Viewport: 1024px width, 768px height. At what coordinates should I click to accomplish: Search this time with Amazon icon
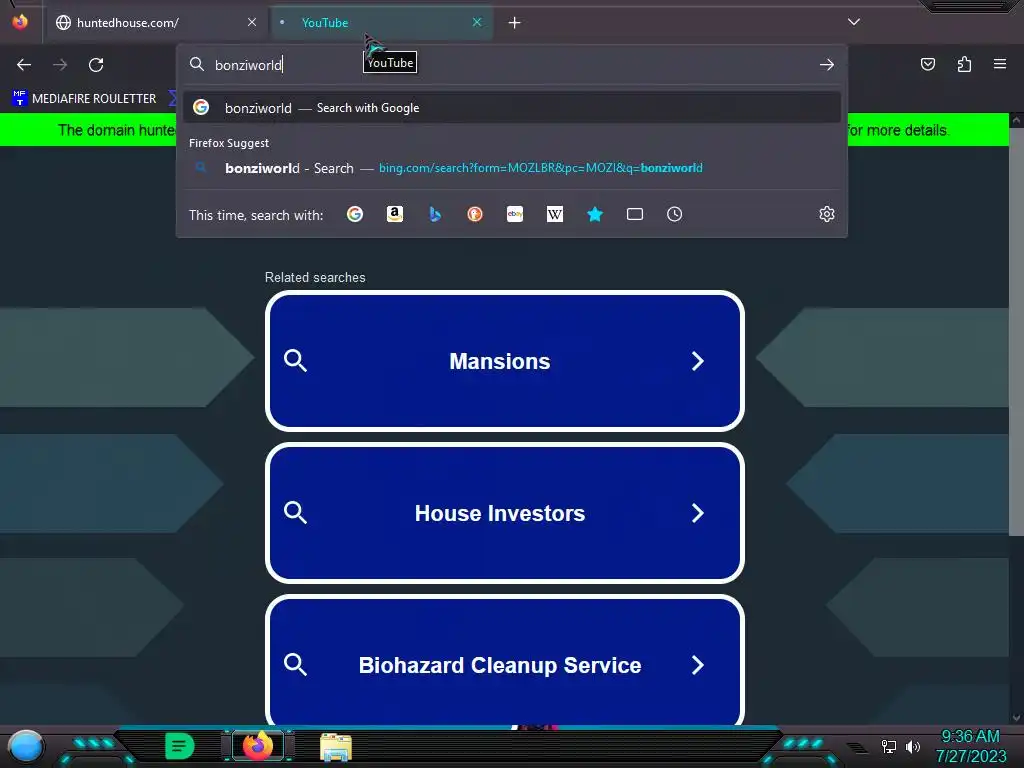pyautogui.click(x=394, y=214)
